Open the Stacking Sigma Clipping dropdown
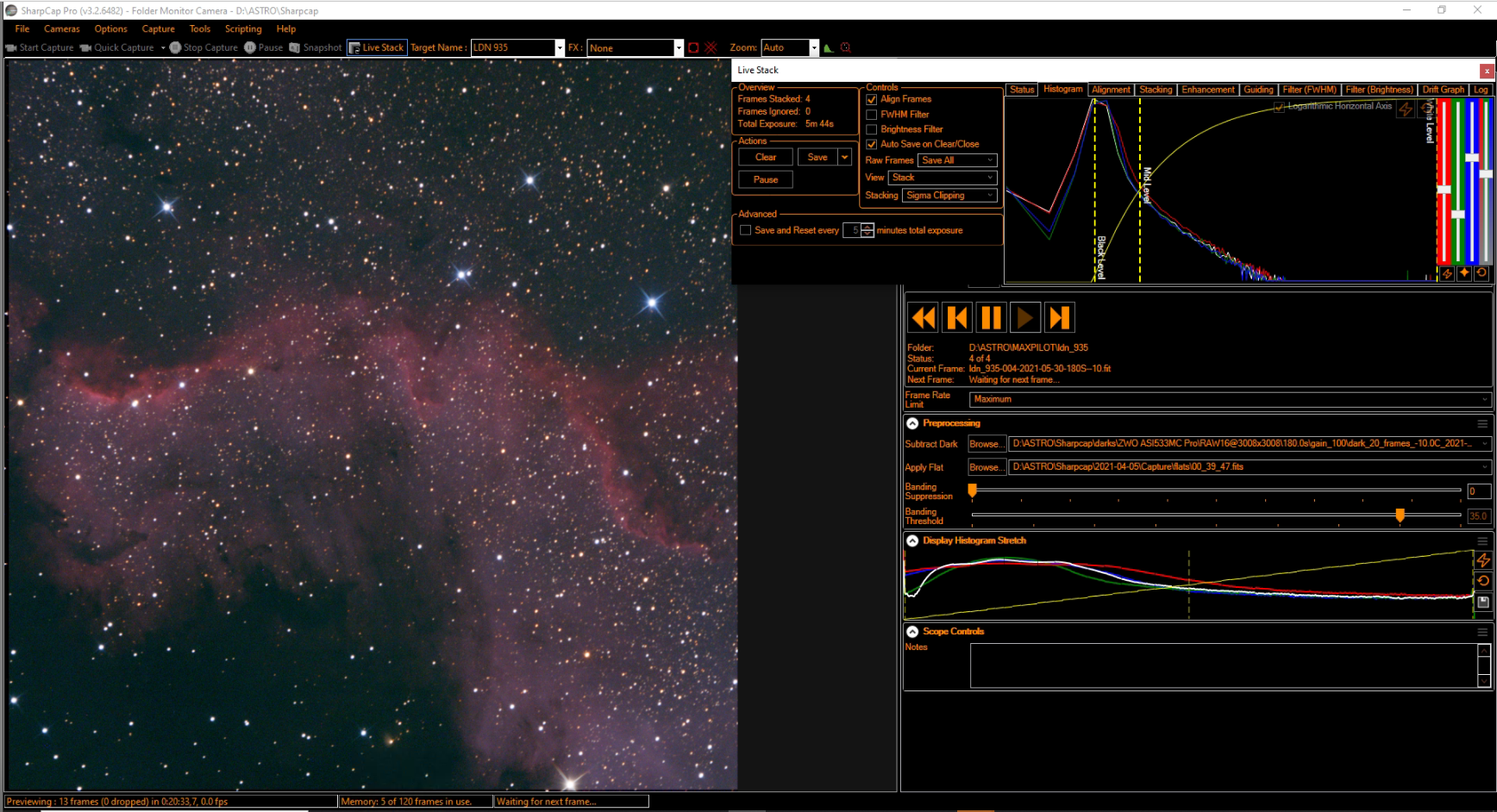The image size is (1497, 812). click(949, 196)
